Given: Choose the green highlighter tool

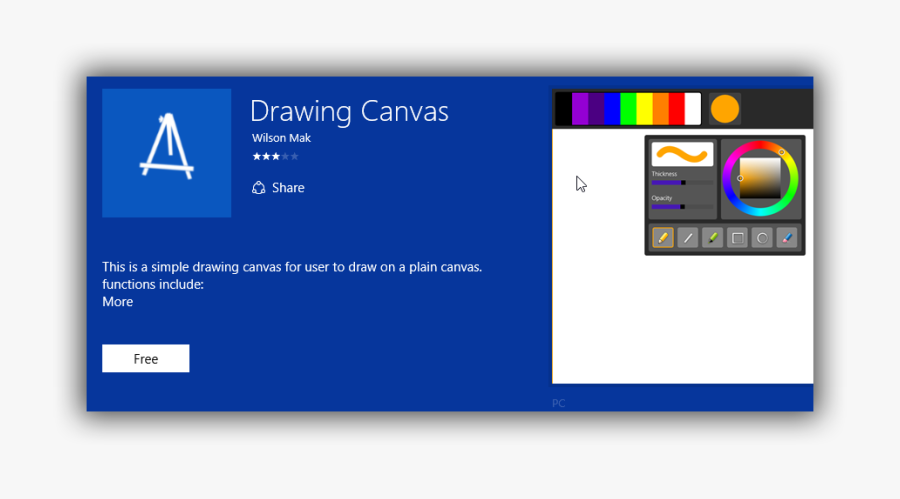Looking at the screenshot, I should [x=712, y=238].
